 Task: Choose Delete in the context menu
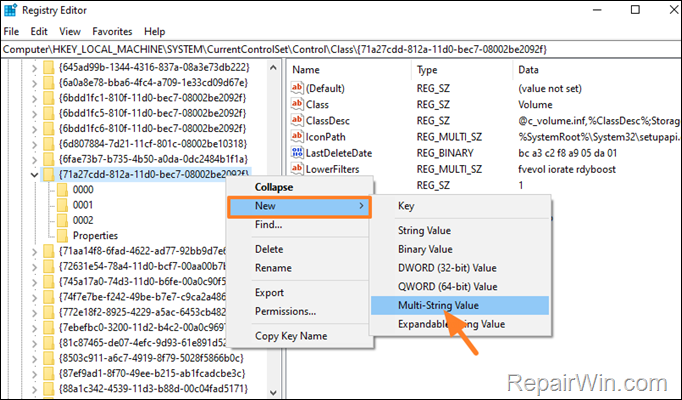300,249
